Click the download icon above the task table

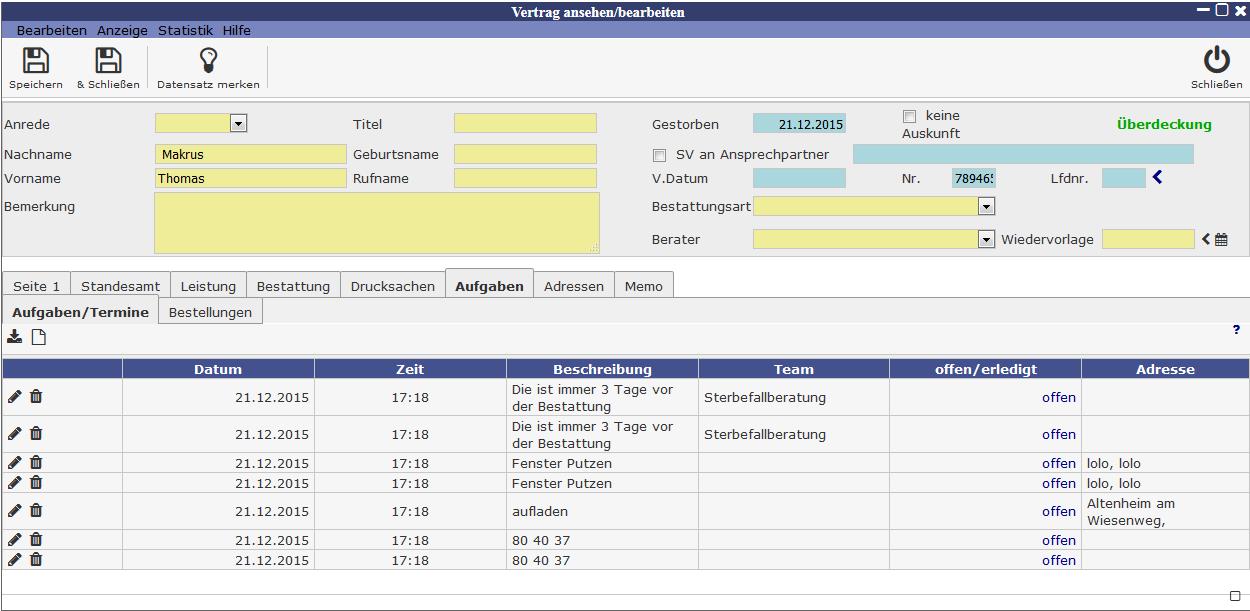click(15, 337)
